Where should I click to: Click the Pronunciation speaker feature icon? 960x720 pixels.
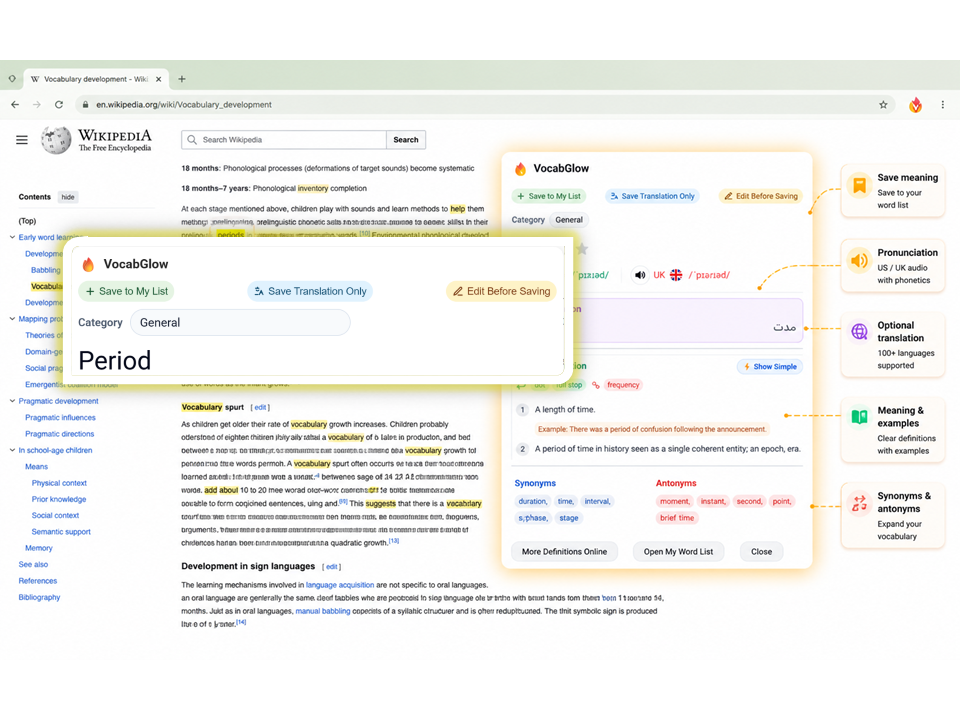(860, 261)
